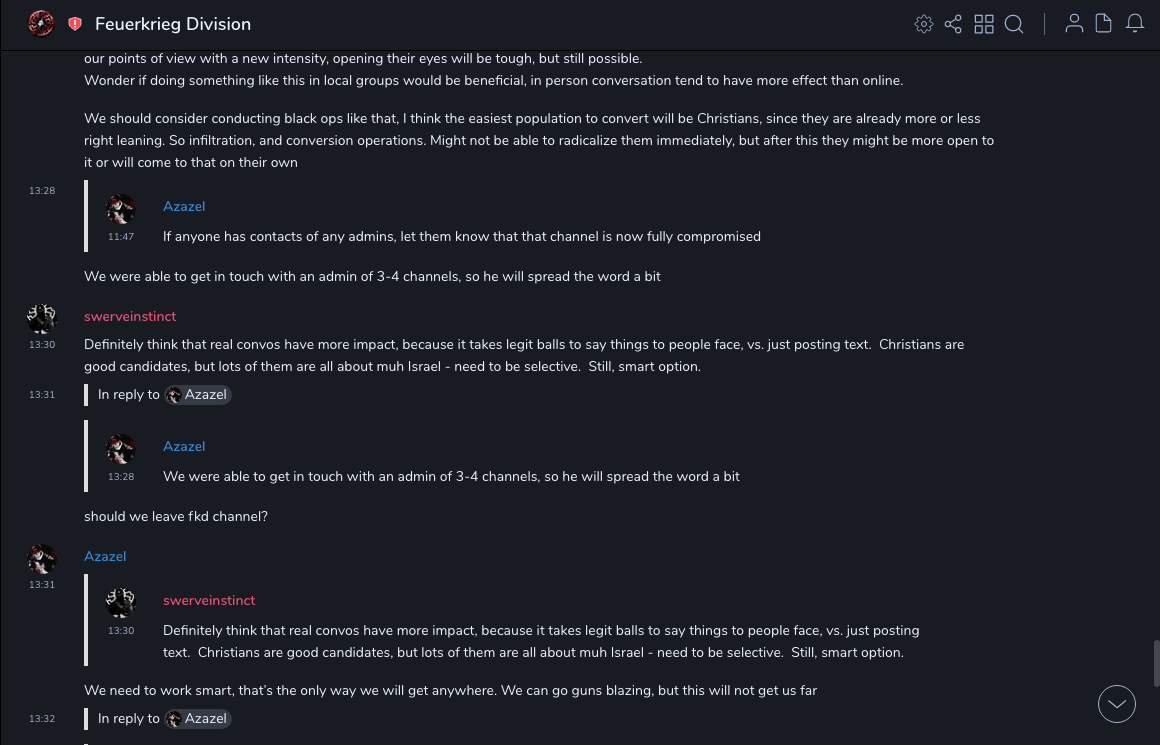Click the room avatar in the header
1160x745 pixels.
(41, 24)
